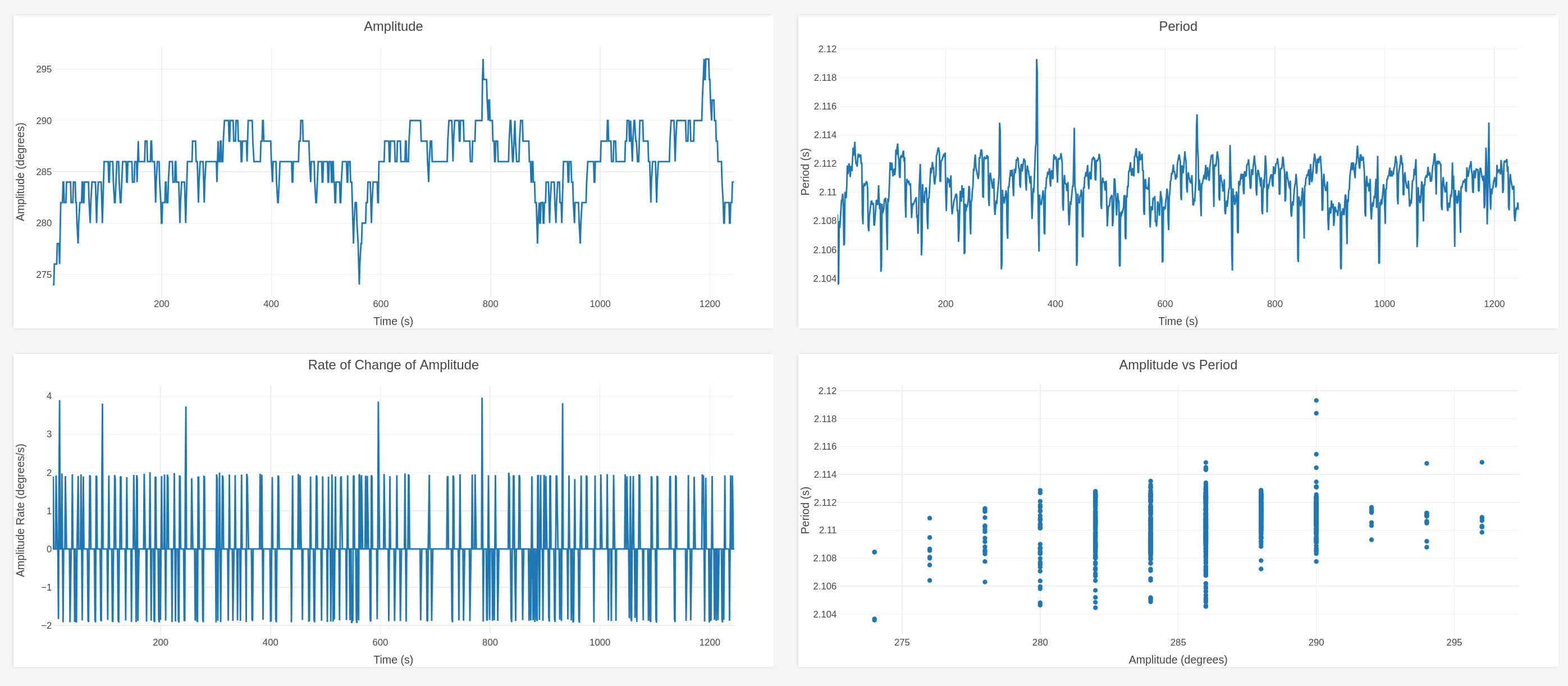
Task: Click the highest scatter point at amplitude 290
Action: point(1315,400)
